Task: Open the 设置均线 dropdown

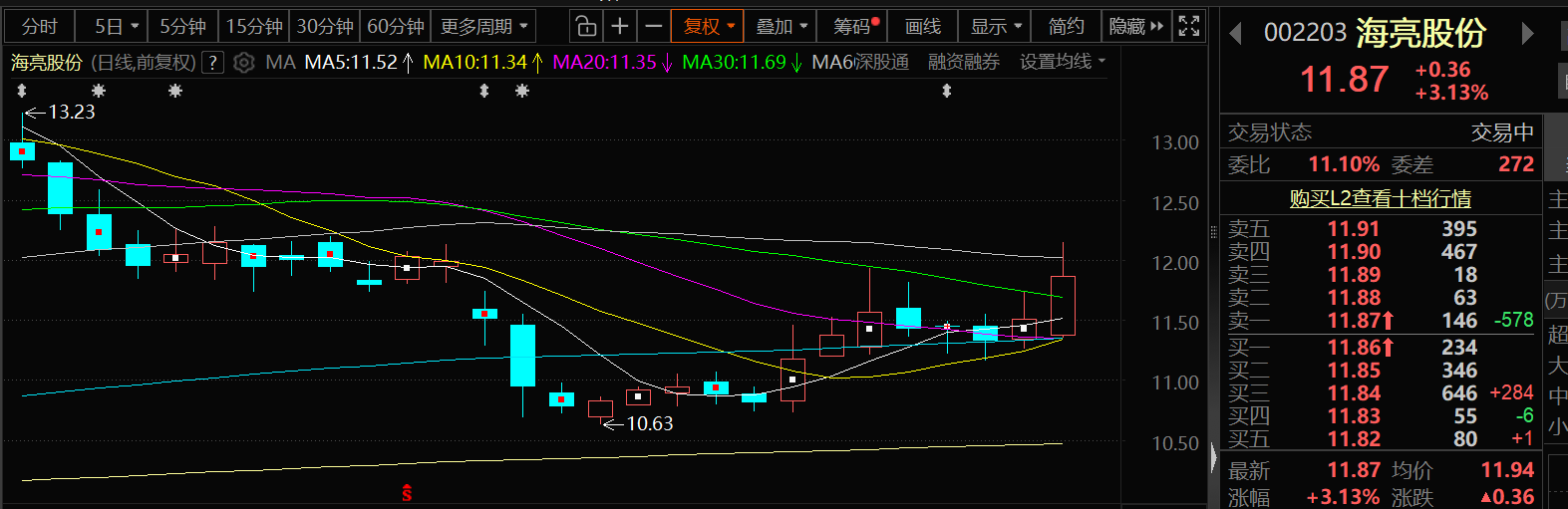Action: point(1062,62)
